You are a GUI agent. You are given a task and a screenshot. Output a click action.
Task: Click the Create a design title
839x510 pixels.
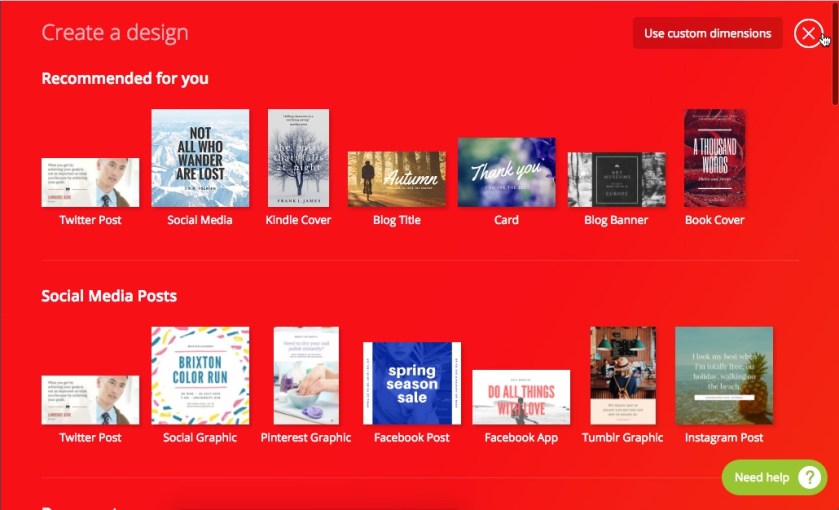point(115,33)
